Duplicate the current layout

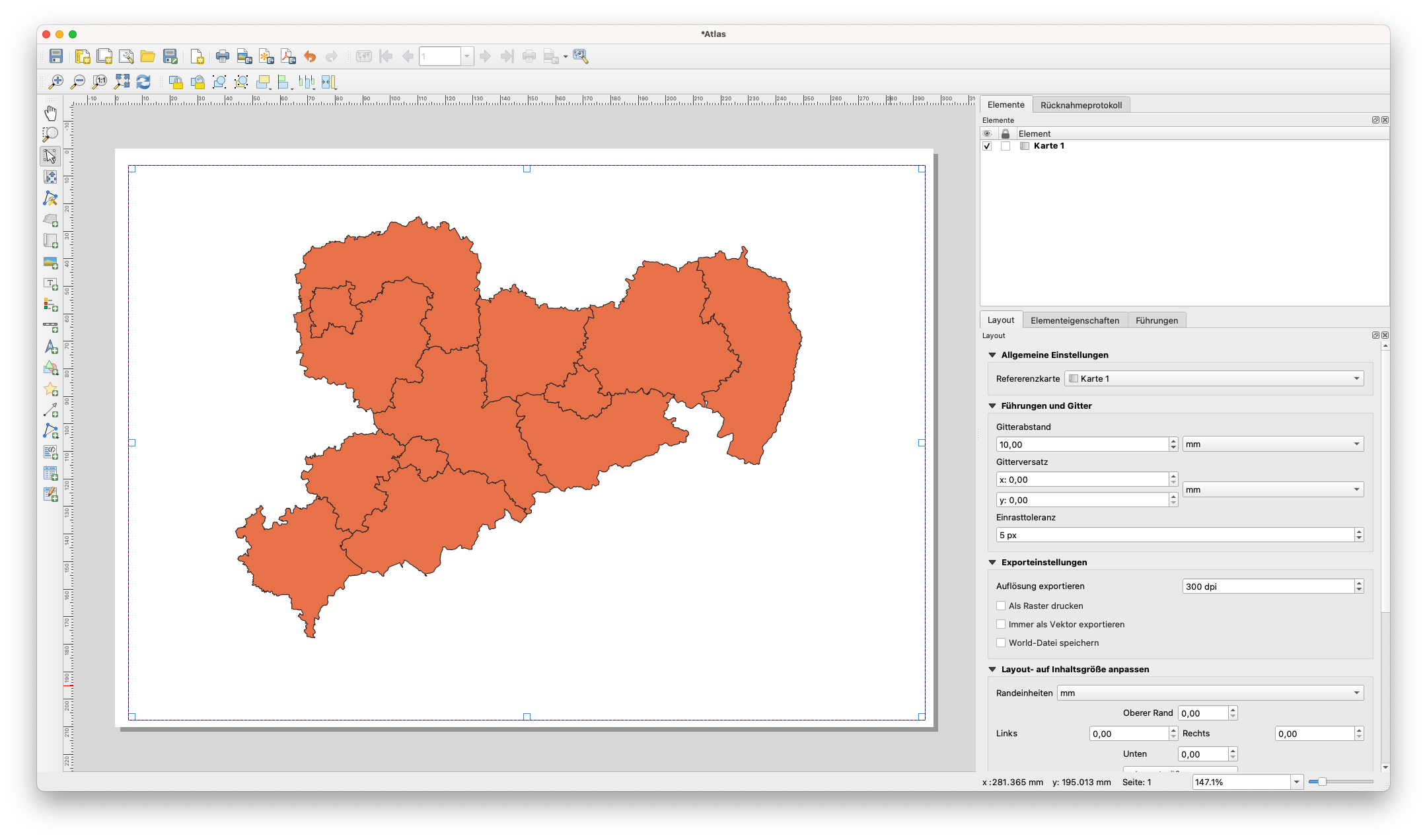104,56
